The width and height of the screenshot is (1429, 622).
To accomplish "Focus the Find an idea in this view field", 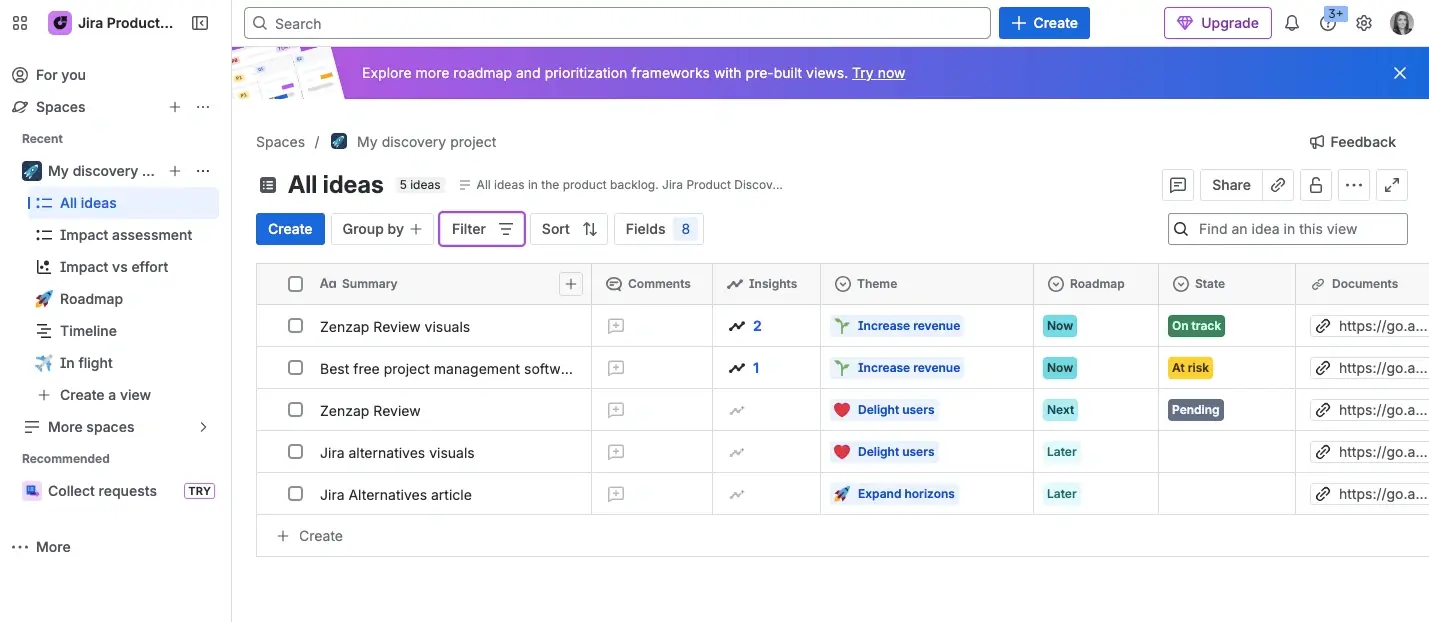I will tap(1288, 229).
